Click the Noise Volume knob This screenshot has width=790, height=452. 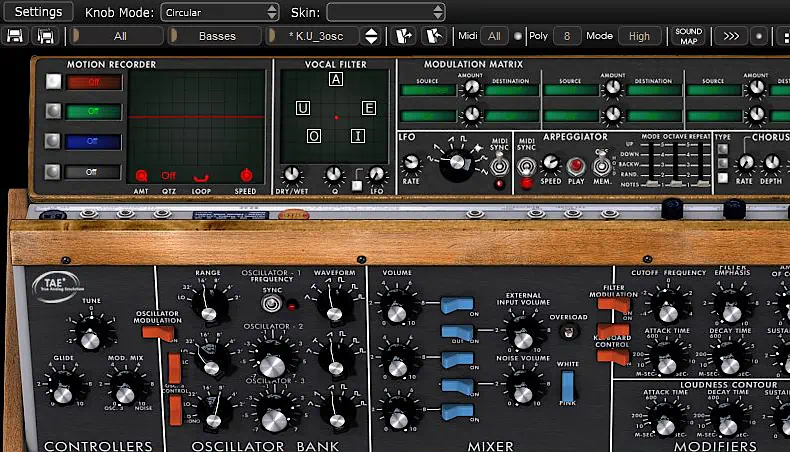click(522, 387)
